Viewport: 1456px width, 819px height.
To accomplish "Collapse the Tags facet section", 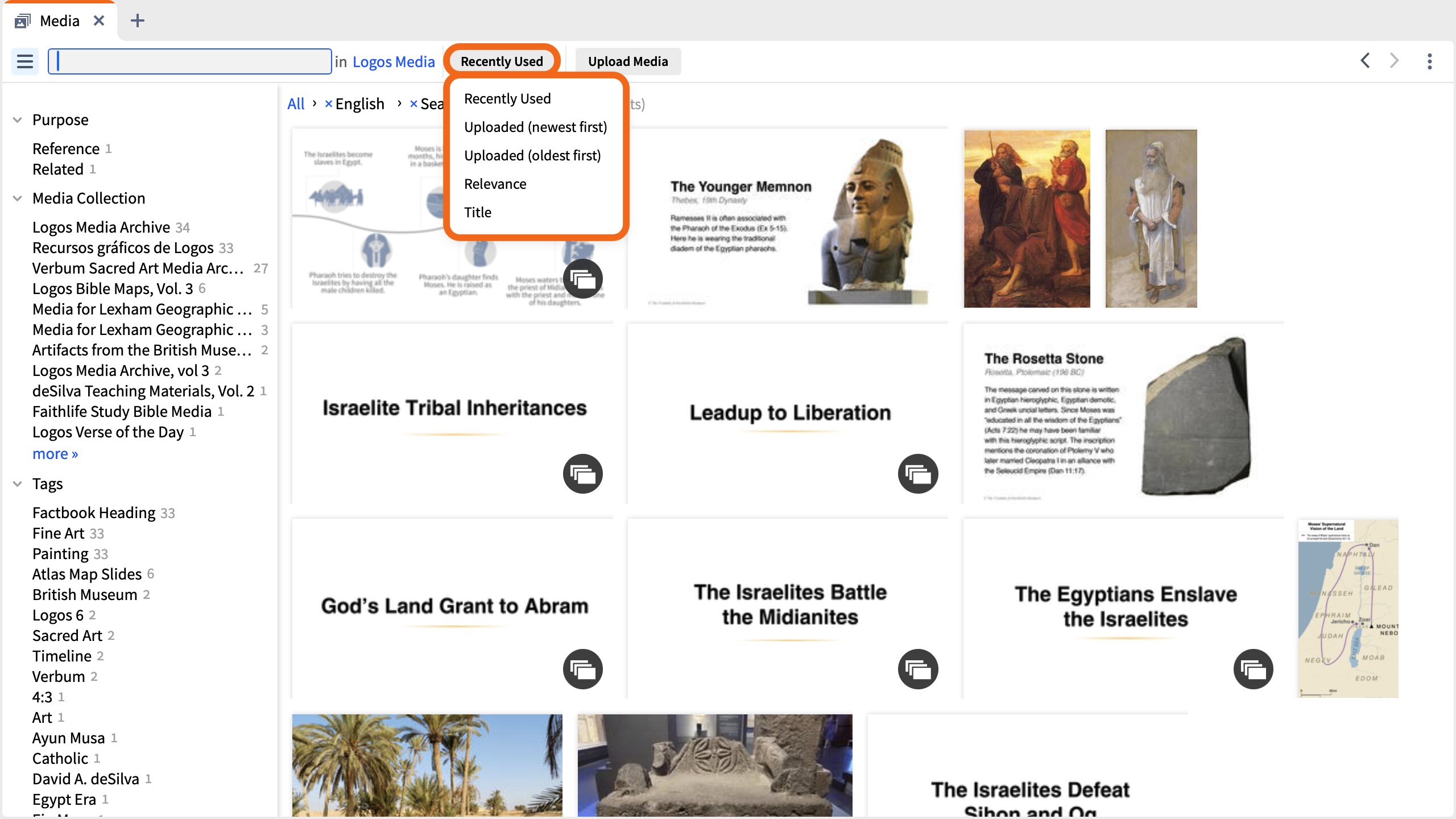I will 18,484.
